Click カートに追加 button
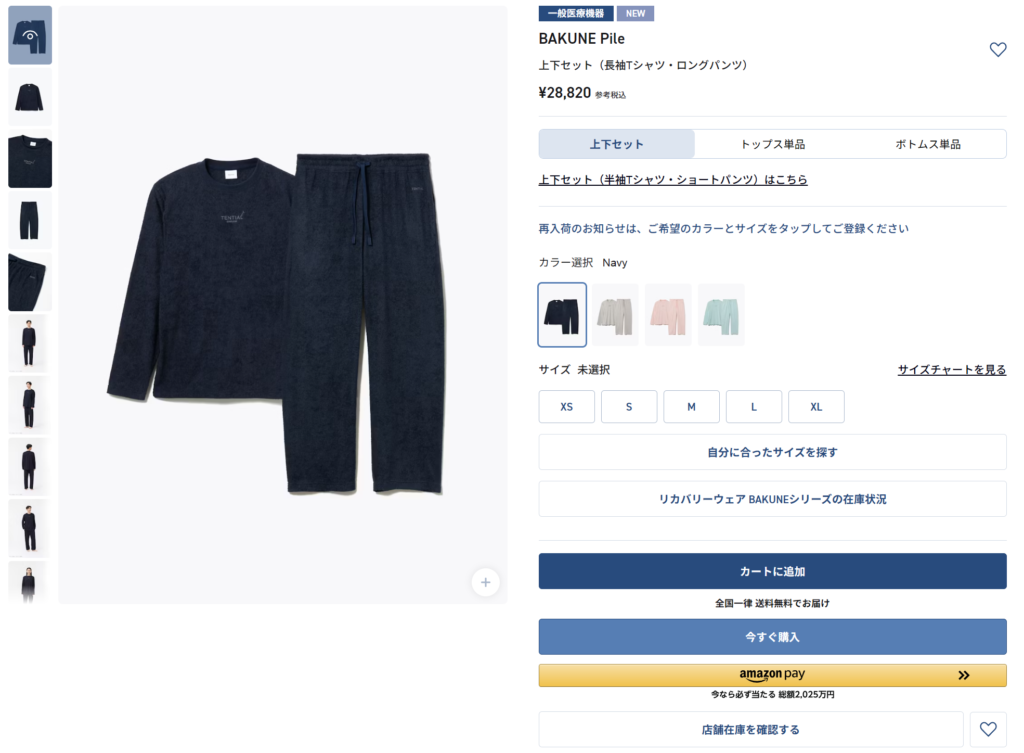1024x753 pixels. 772,571
